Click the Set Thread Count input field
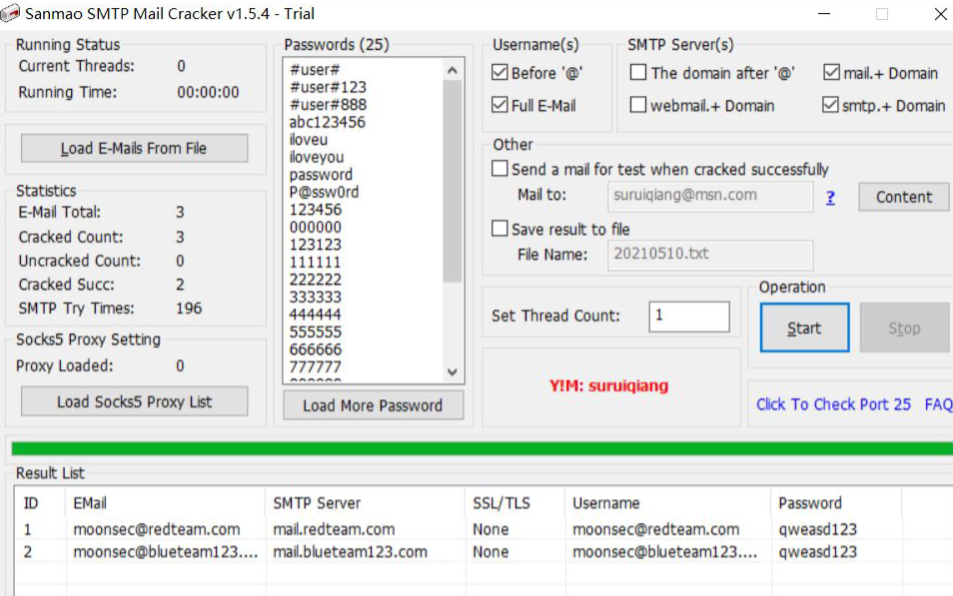 point(689,316)
